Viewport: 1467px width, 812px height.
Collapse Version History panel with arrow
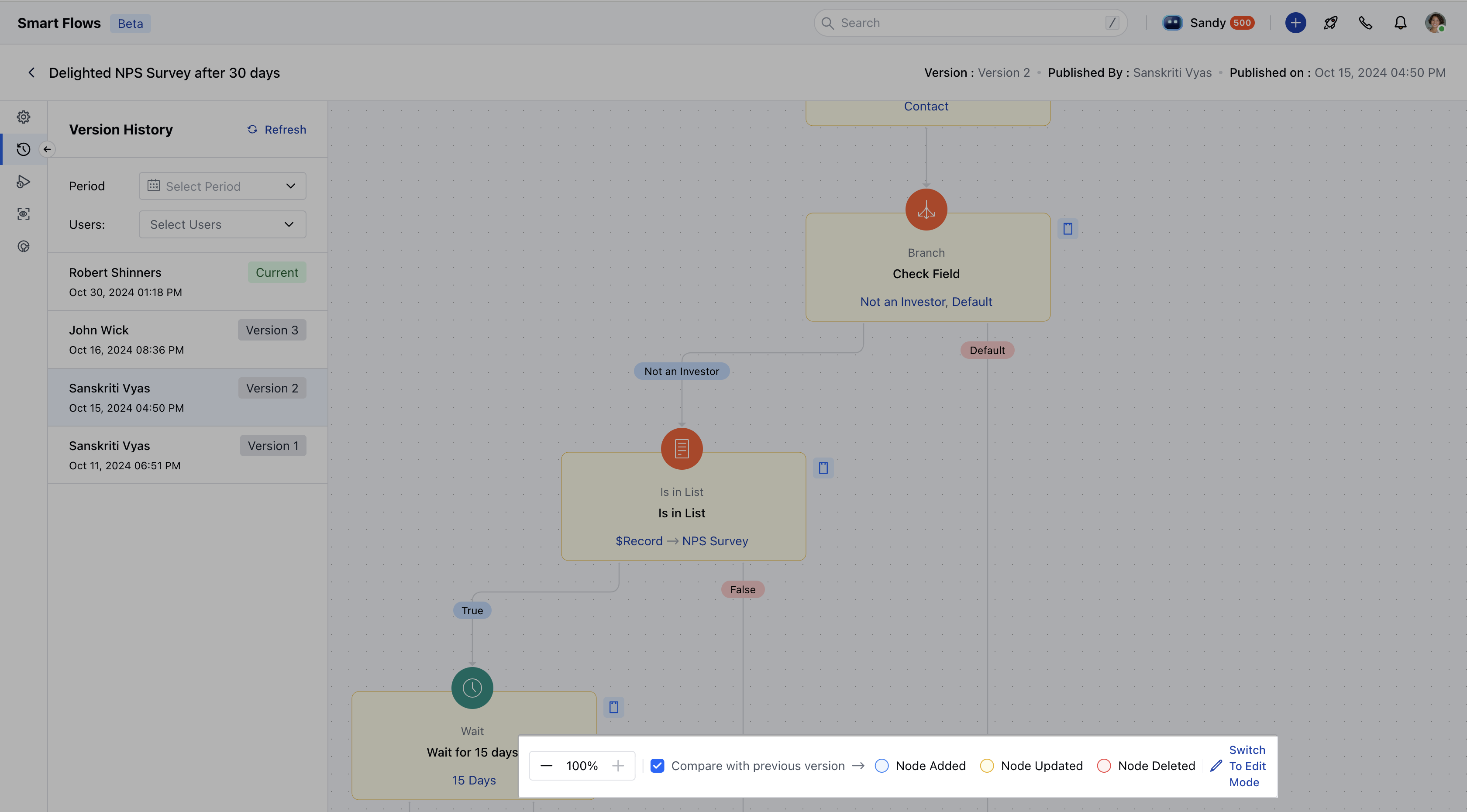pyautogui.click(x=47, y=149)
